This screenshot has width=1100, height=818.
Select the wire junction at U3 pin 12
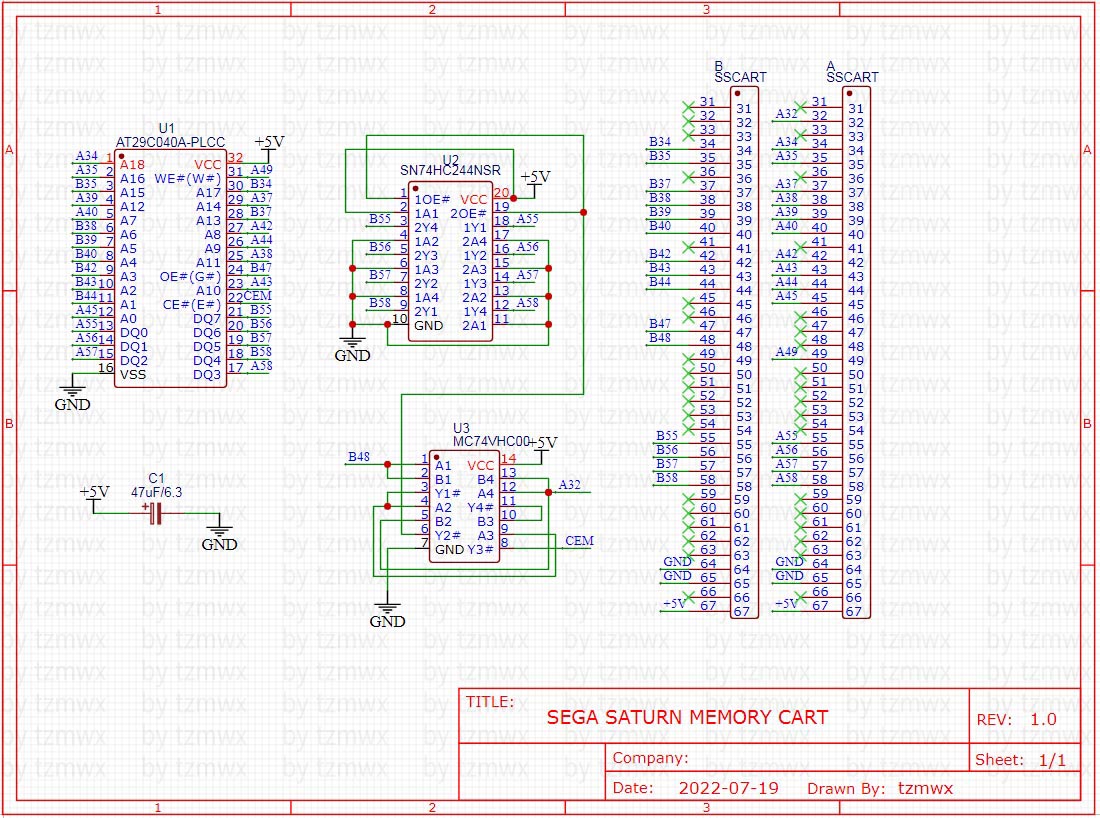[x=549, y=492]
